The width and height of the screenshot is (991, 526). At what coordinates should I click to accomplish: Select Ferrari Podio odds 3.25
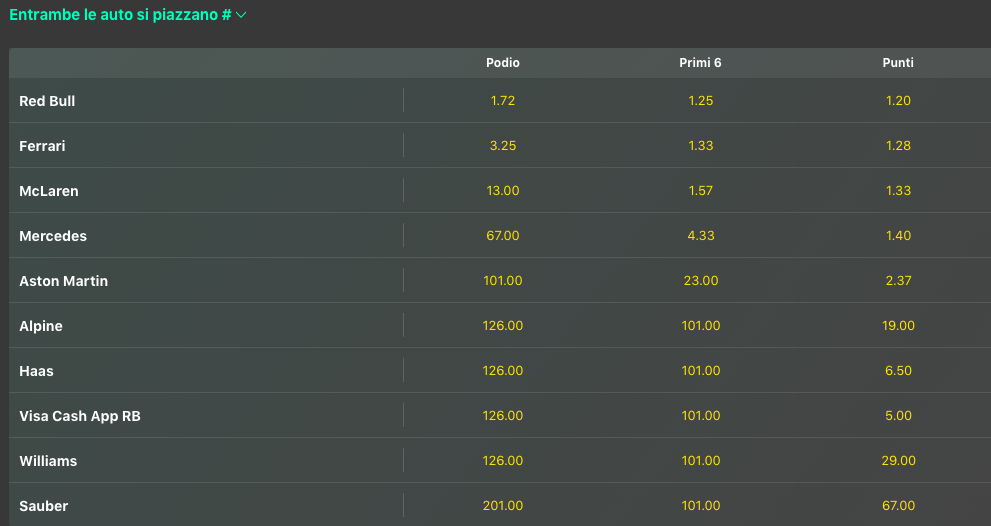click(x=503, y=146)
